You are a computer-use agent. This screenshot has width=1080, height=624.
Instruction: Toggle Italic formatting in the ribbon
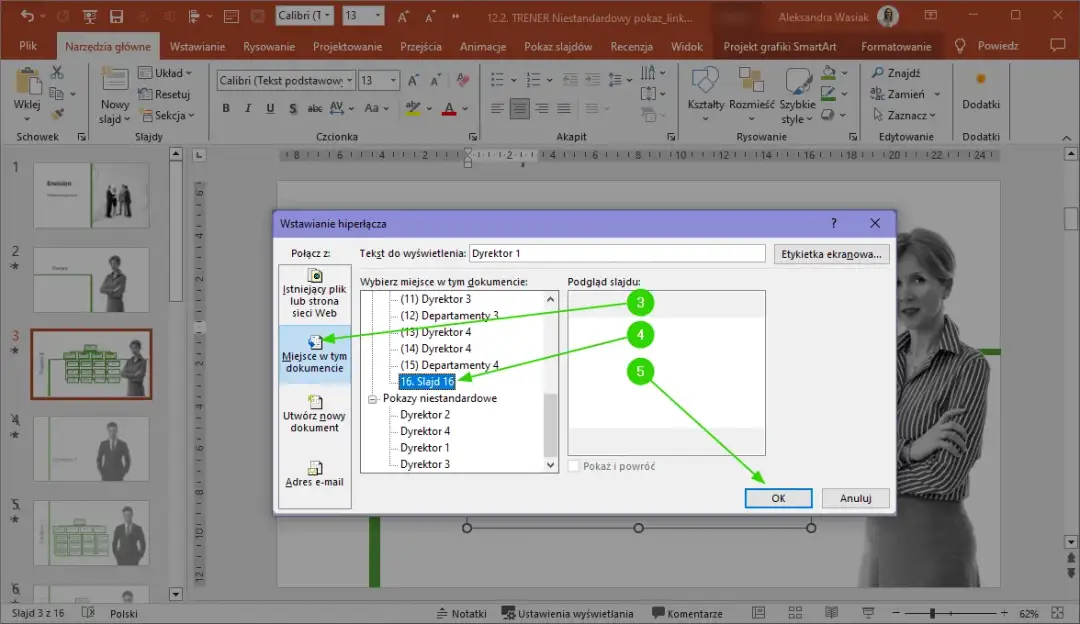tap(248, 108)
